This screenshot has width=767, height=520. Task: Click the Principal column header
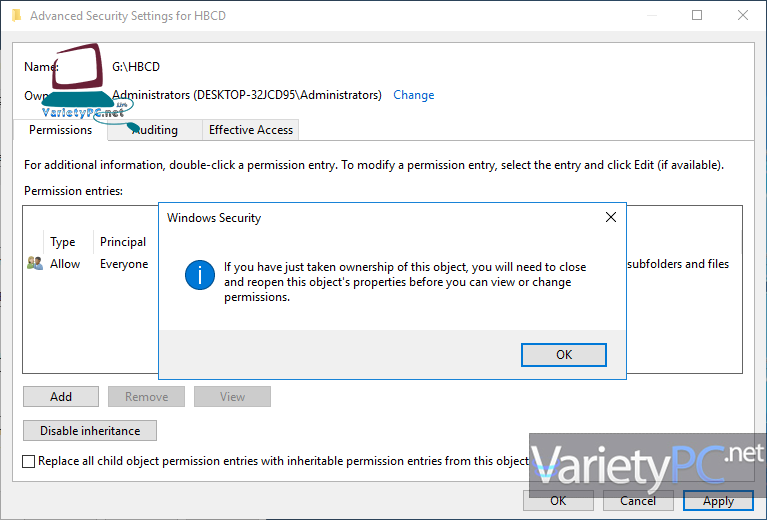(123, 242)
